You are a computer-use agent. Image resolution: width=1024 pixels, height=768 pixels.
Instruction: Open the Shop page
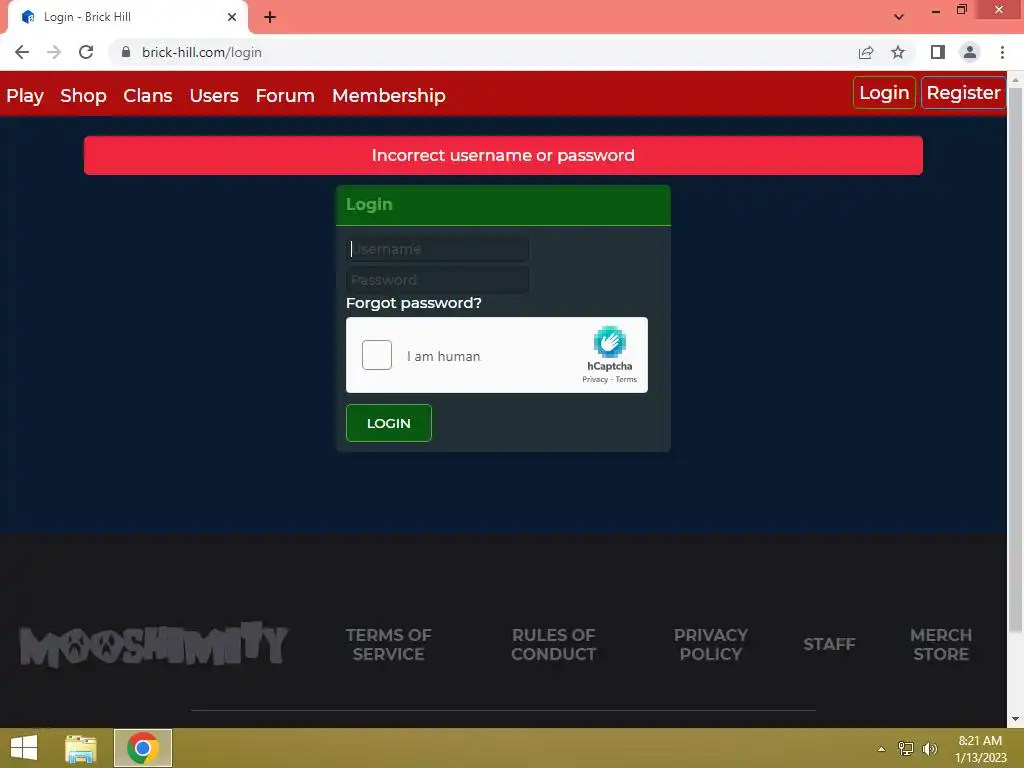pos(83,95)
